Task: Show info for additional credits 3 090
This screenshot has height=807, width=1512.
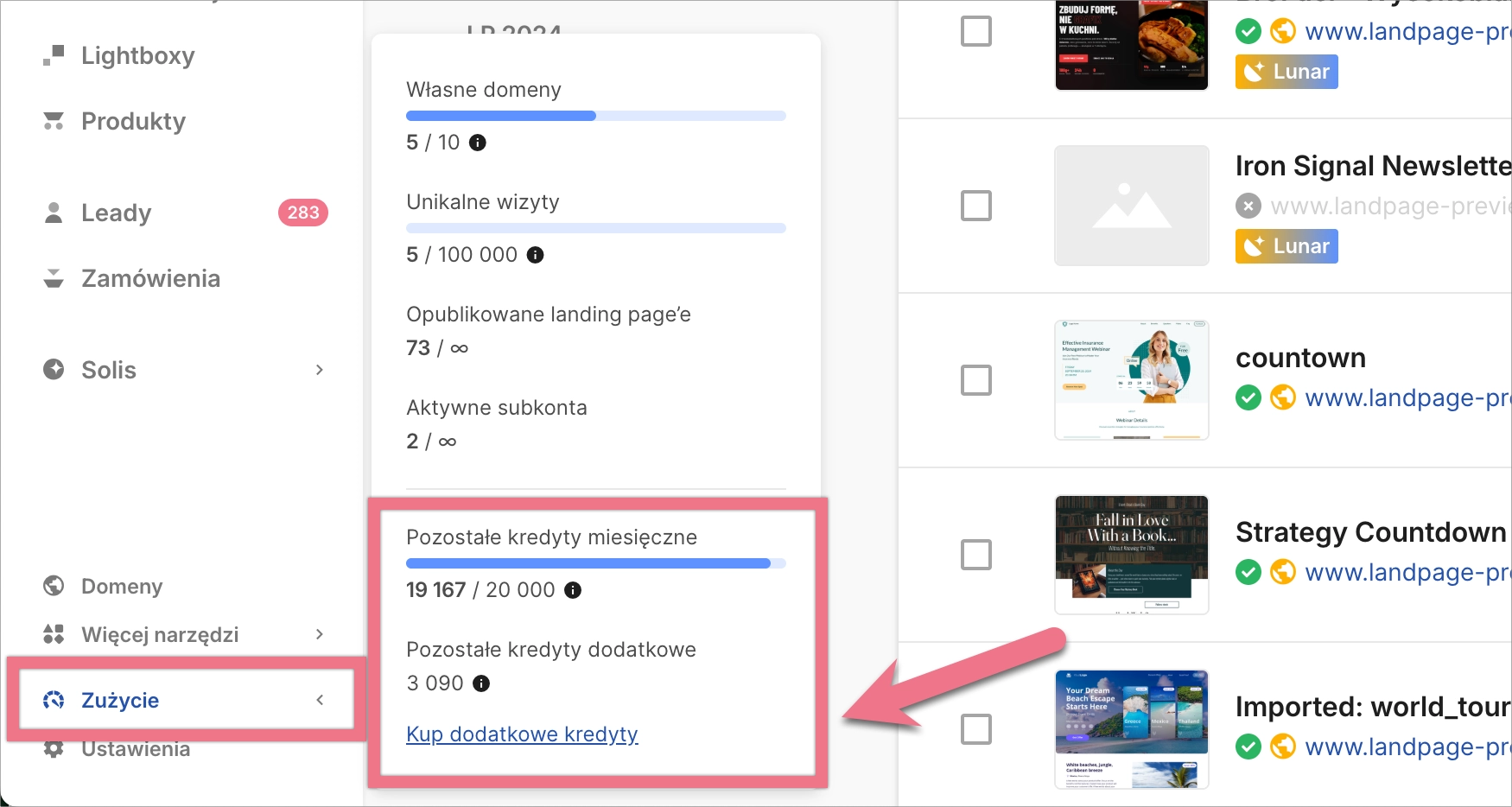Action: (481, 683)
